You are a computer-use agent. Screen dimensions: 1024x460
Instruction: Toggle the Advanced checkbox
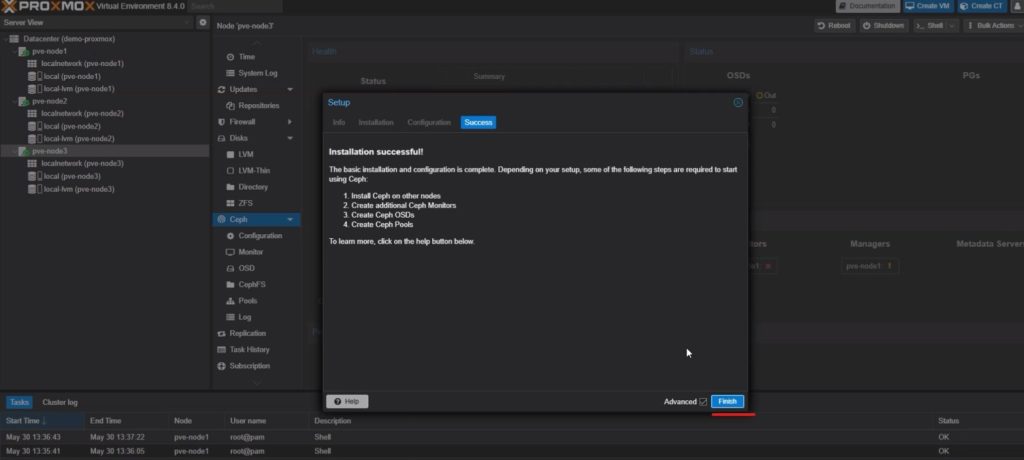coord(703,402)
